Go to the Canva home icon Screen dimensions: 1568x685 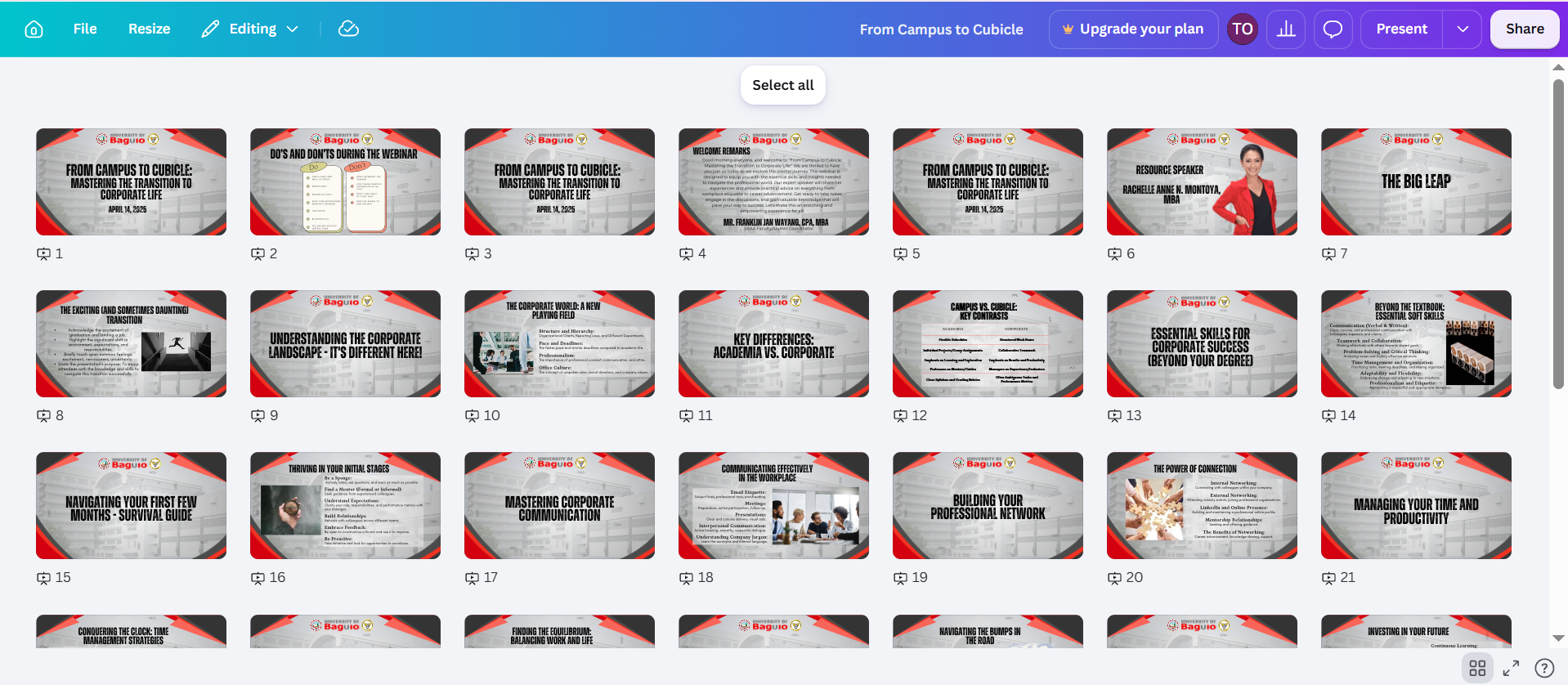pos(34,29)
